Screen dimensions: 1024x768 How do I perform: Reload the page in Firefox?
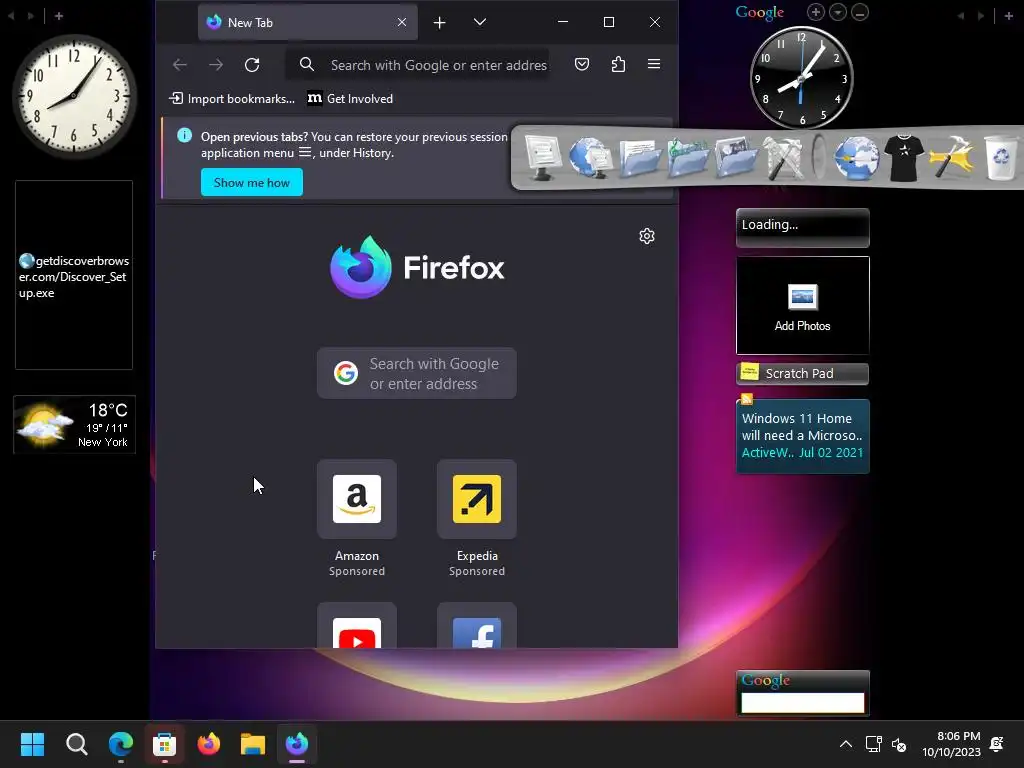tap(252, 65)
